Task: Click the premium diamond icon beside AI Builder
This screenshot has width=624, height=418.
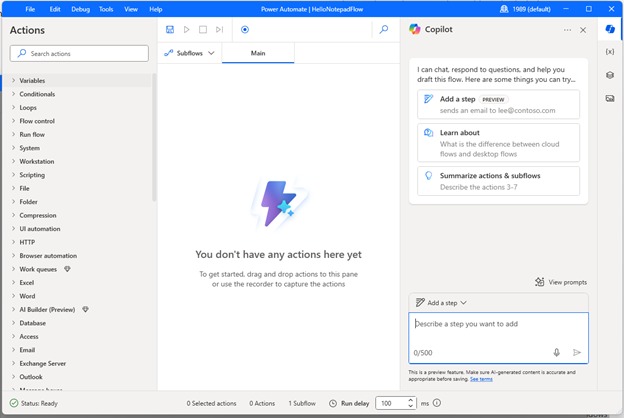Action: click(85, 309)
